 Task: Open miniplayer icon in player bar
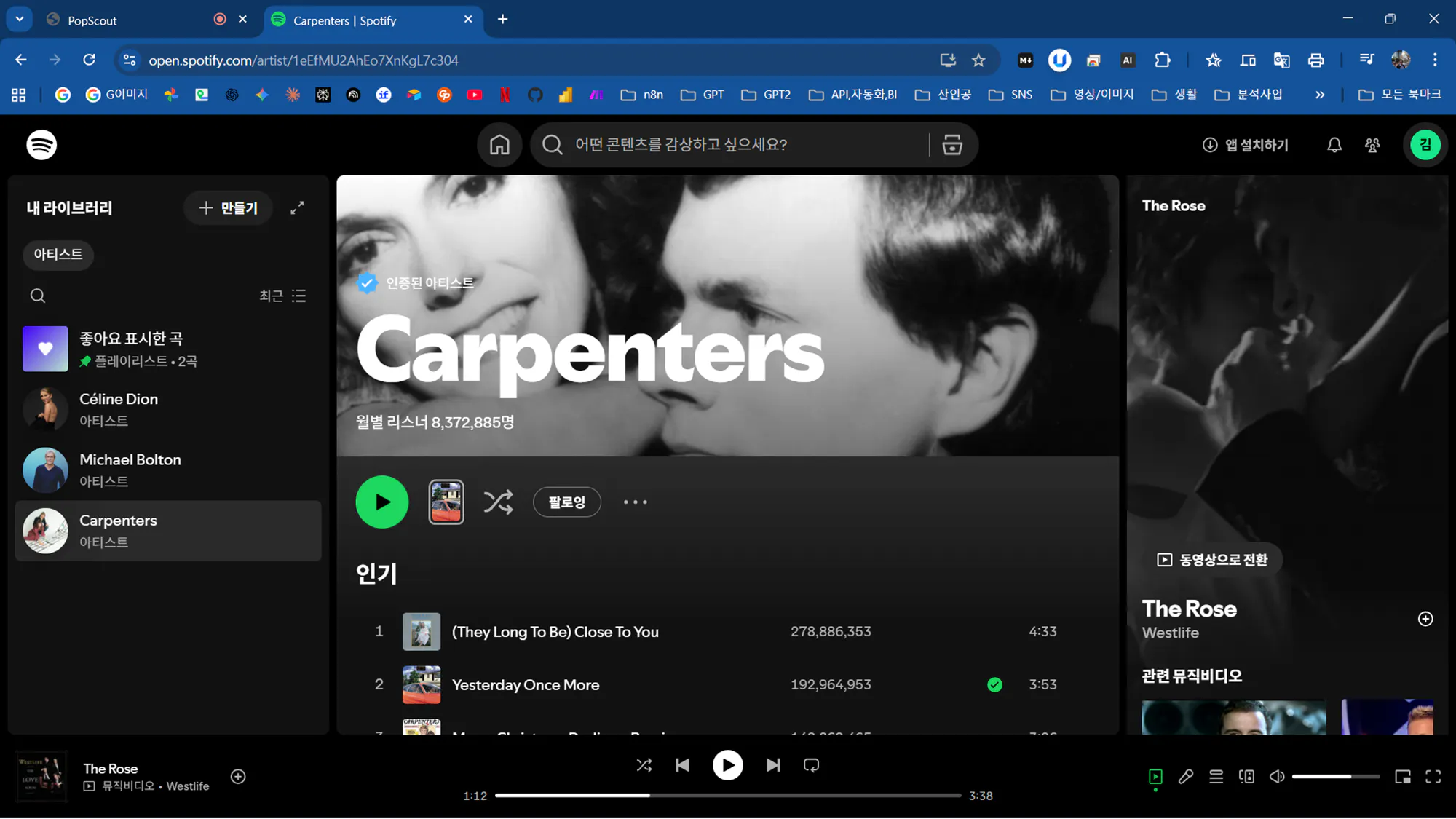[x=1402, y=777]
